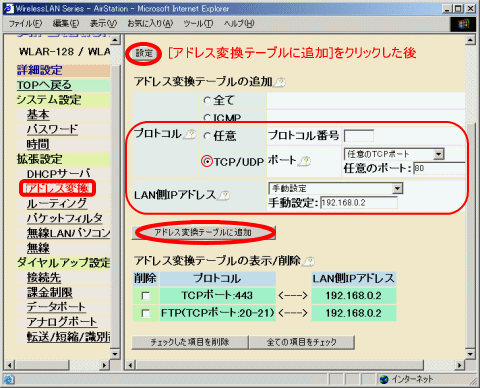The image size is (480, 388).
Task: Click the 設定 button
Action: (144, 53)
